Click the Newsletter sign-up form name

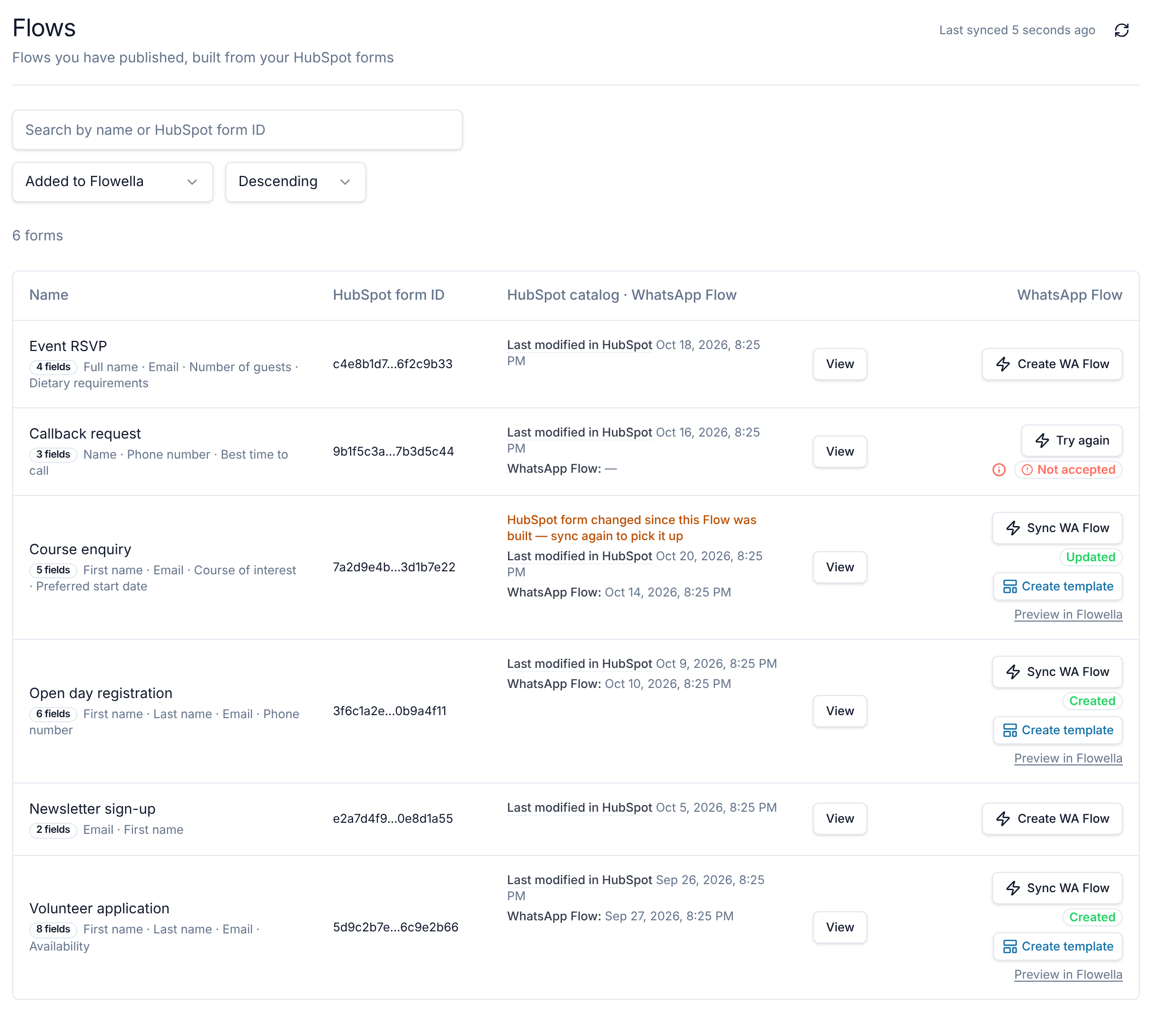coord(92,809)
